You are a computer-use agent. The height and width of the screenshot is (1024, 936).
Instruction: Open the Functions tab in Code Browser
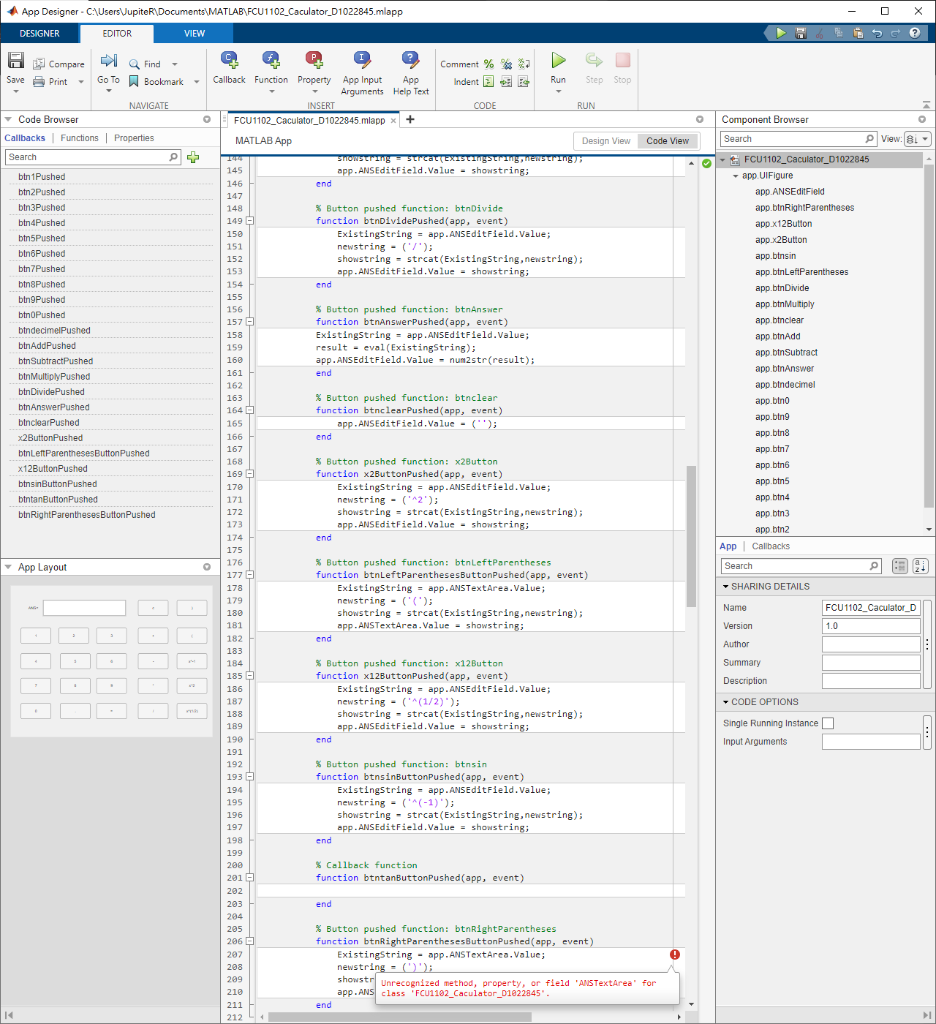[x=79, y=138]
